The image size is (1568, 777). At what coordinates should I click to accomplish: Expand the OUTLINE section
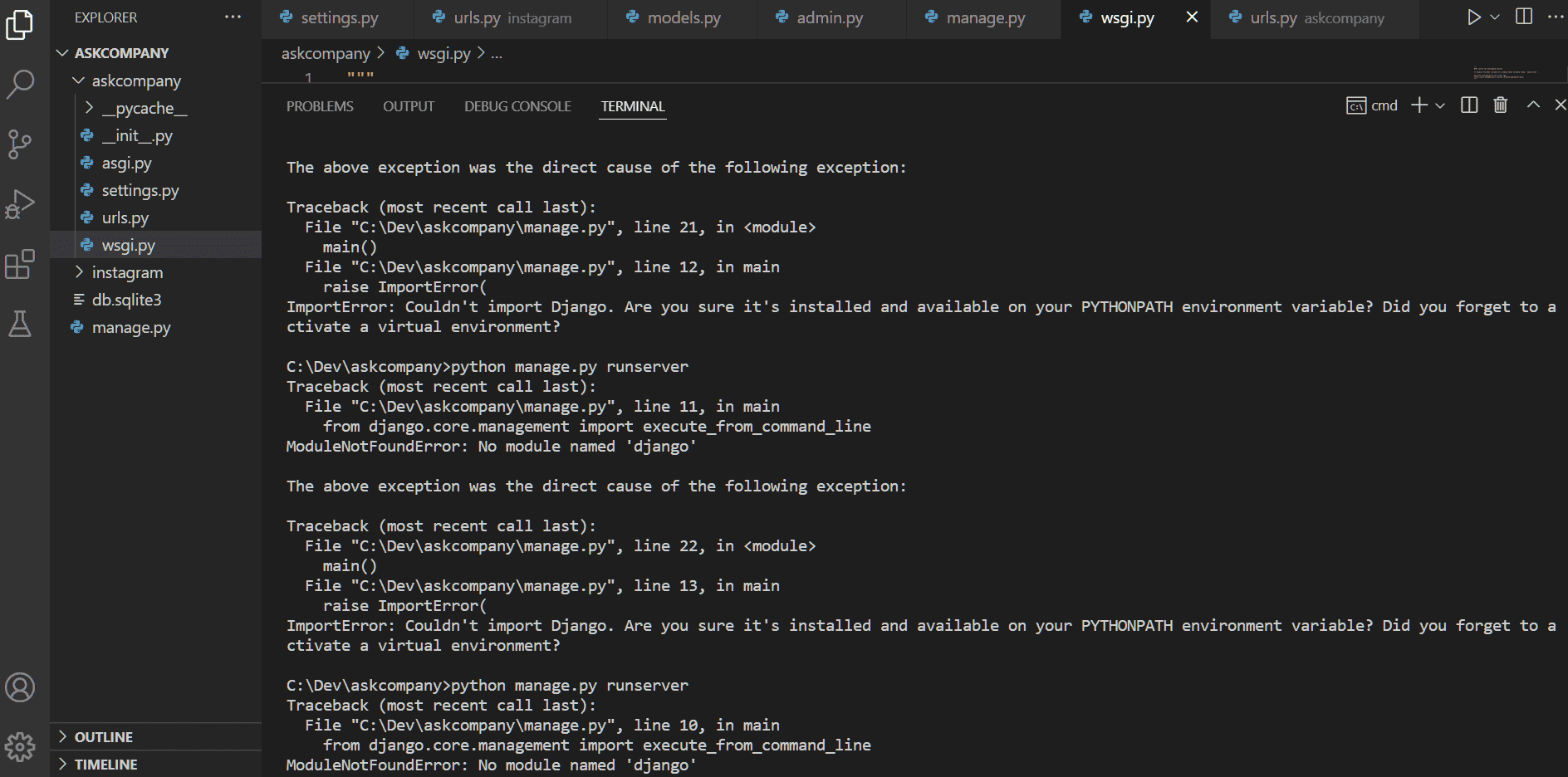point(104,737)
